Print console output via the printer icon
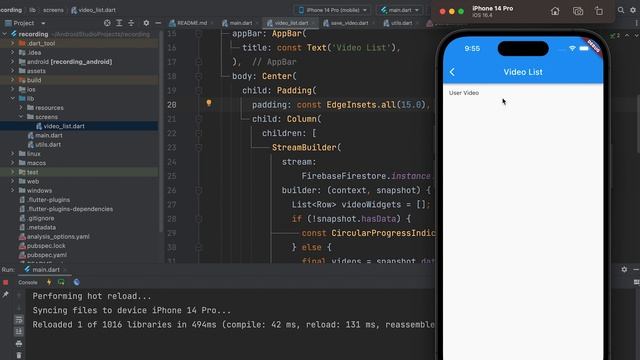640x360 pixels. pos(19,344)
